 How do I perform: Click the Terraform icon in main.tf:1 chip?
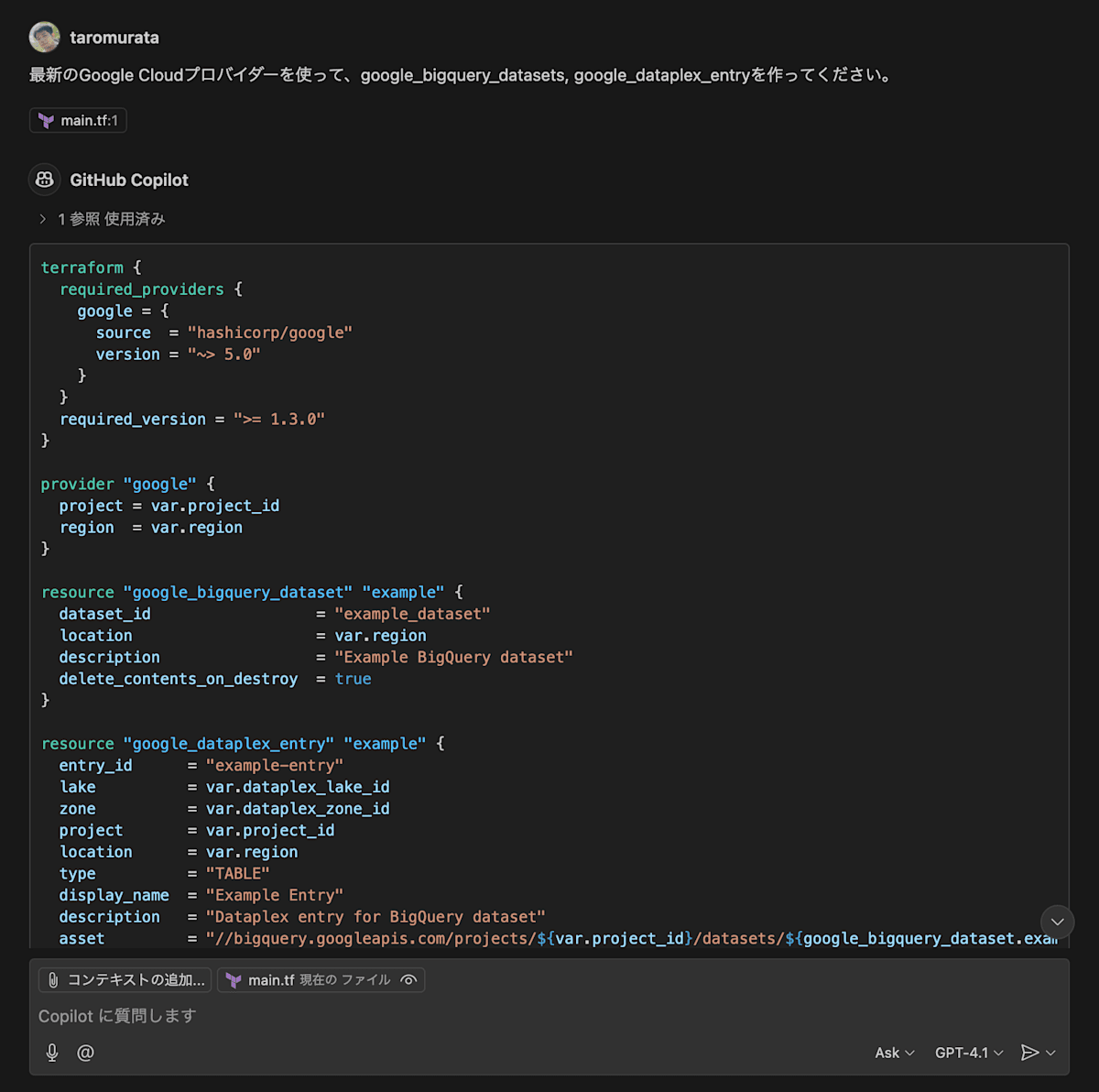[x=47, y=120]
